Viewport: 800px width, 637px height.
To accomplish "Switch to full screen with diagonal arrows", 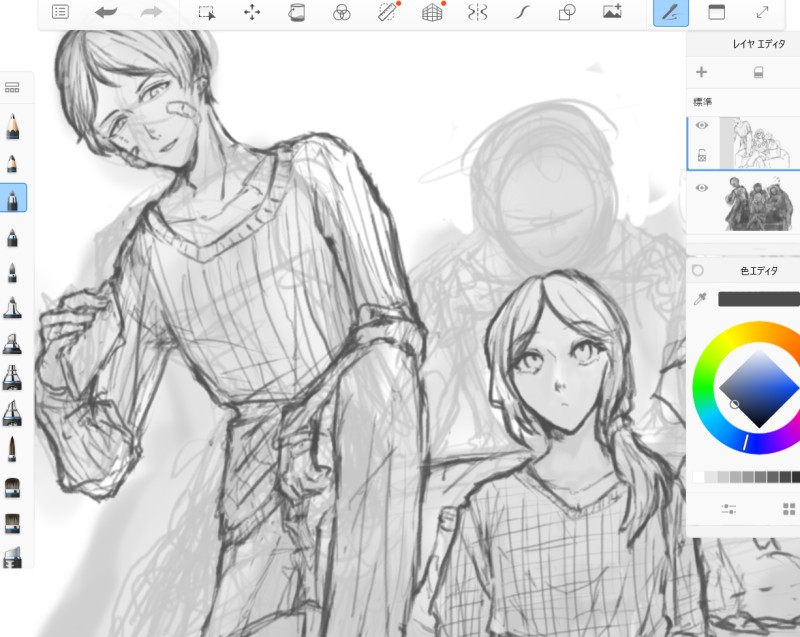I will pos(762,12).
